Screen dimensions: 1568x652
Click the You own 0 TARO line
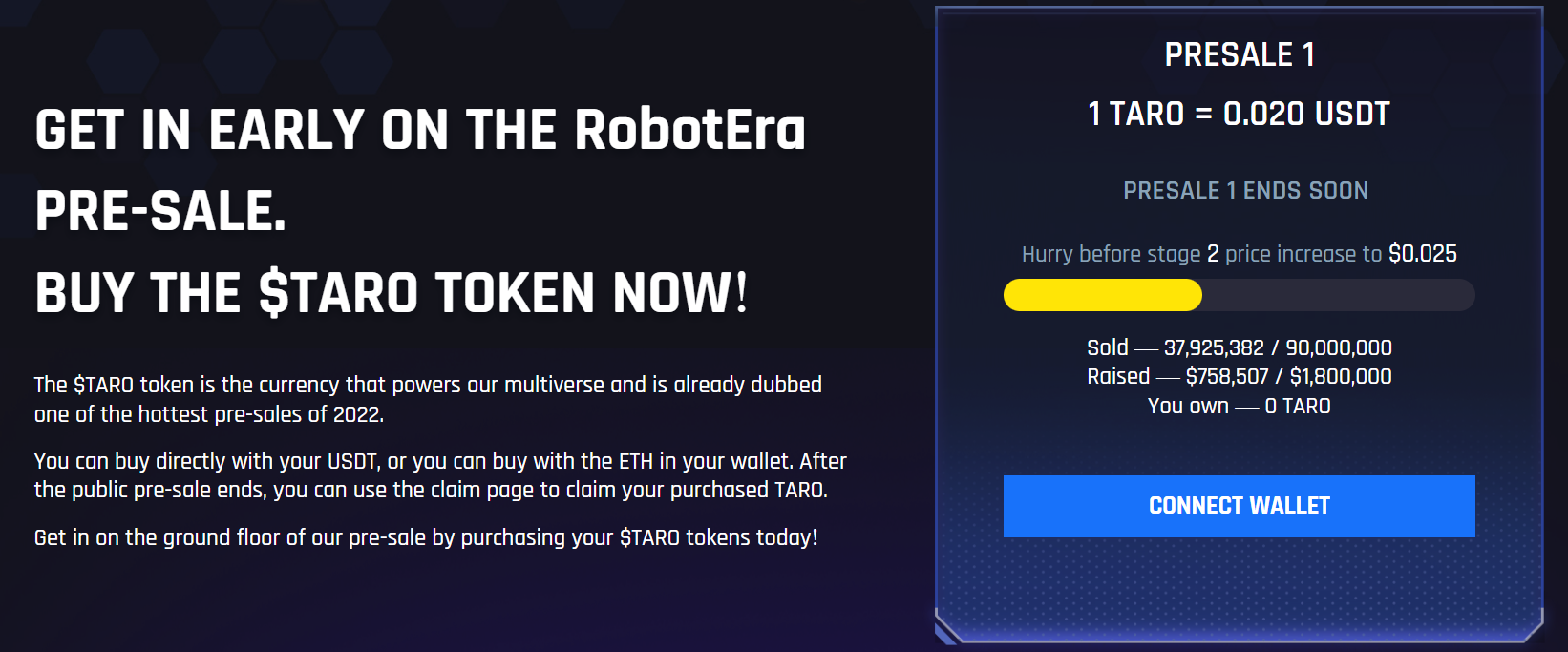[1239, 406]
